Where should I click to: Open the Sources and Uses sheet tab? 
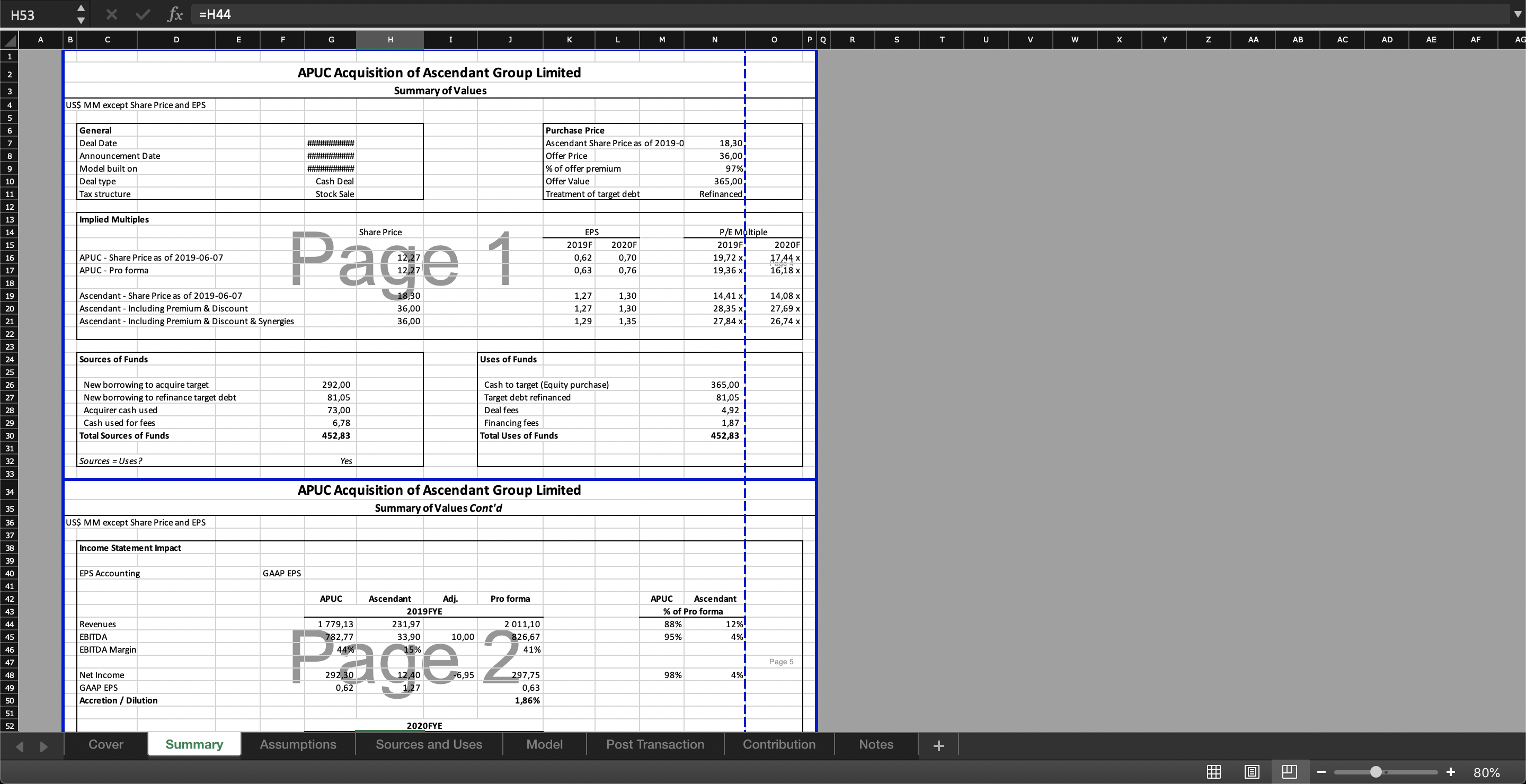[429, 744]
